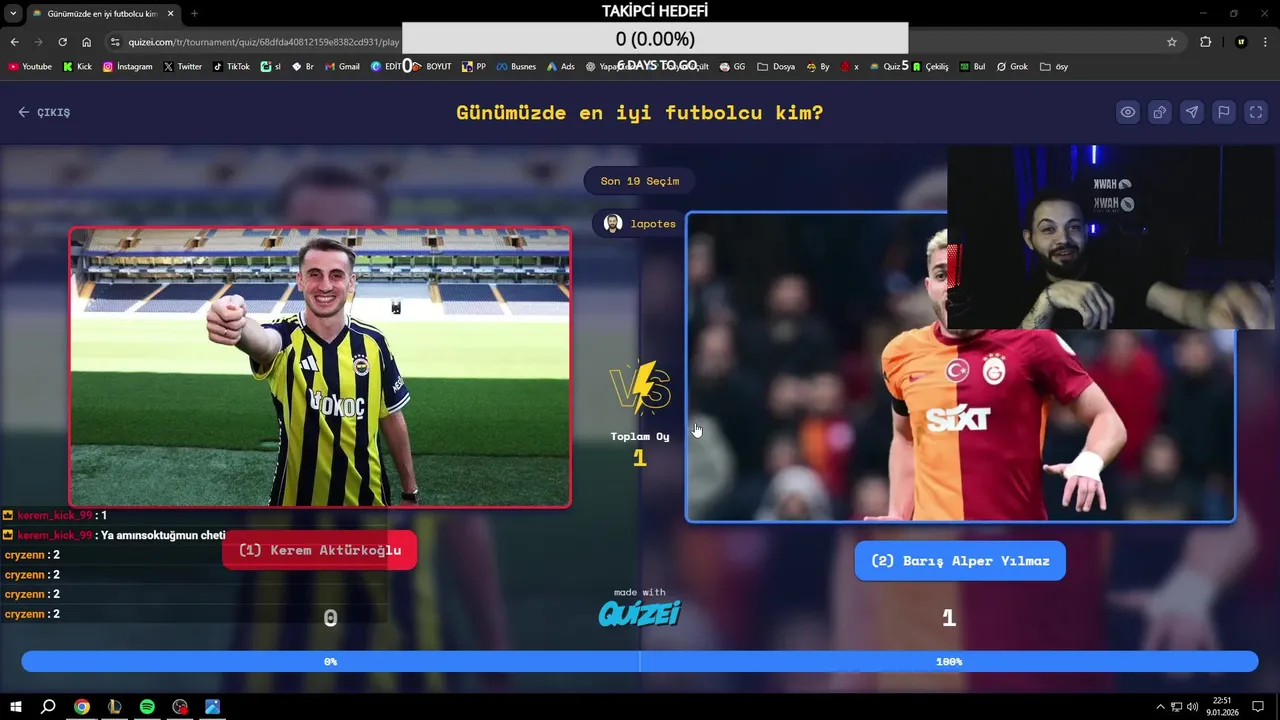Click the flag report icon
This screenshot has width=1280, height=720.
pos(1223,112)
